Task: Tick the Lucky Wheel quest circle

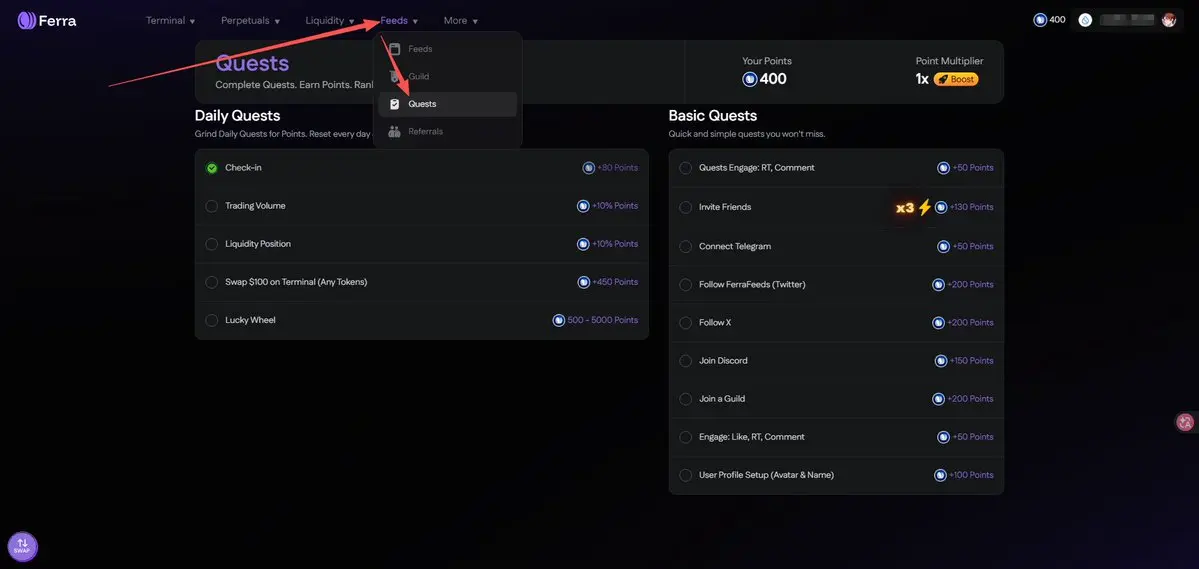Action: pos(212,320)
